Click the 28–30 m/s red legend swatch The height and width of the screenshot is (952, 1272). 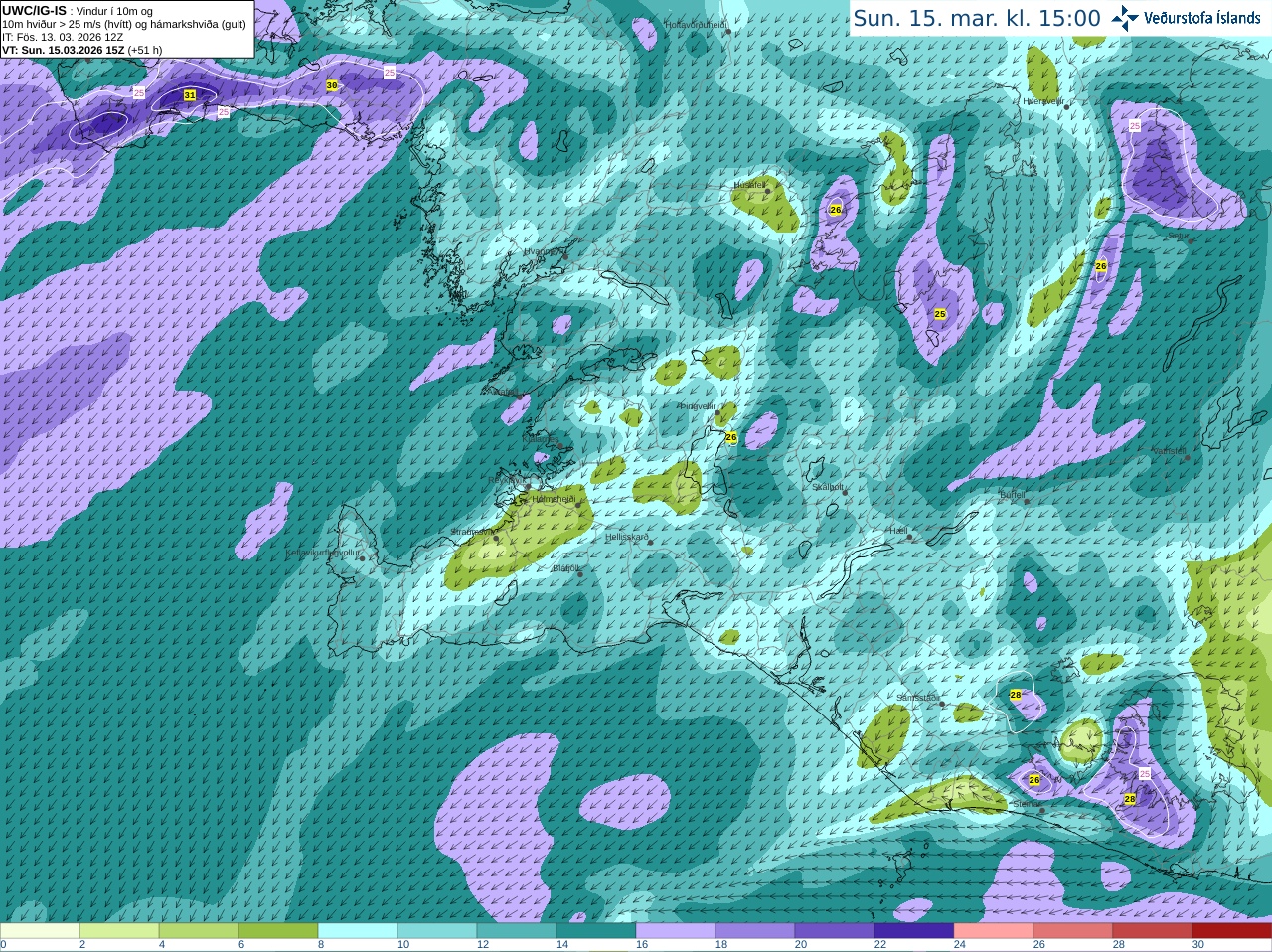[1153, 930]
